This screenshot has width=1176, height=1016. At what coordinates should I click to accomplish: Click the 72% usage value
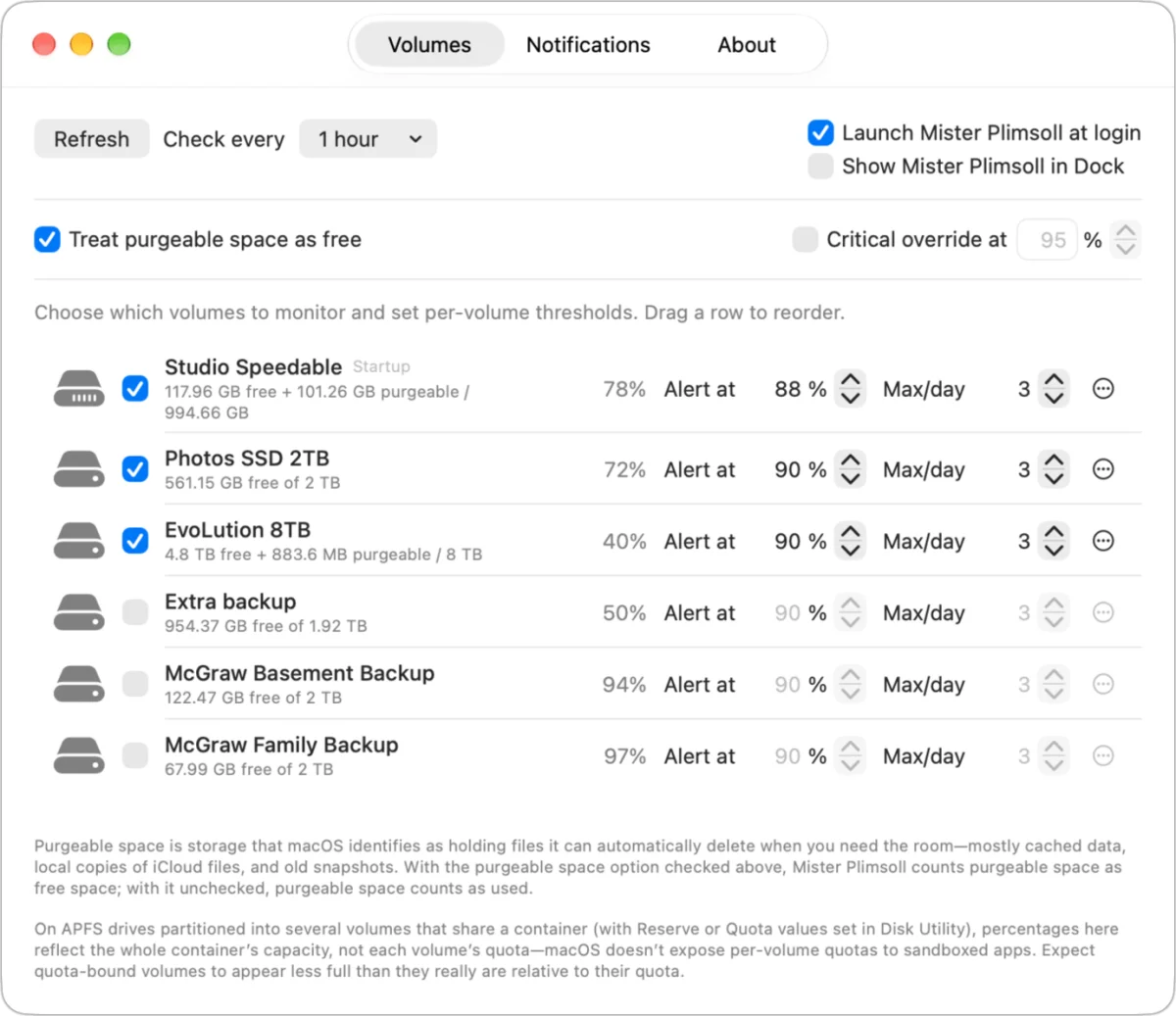pos(624,469)
